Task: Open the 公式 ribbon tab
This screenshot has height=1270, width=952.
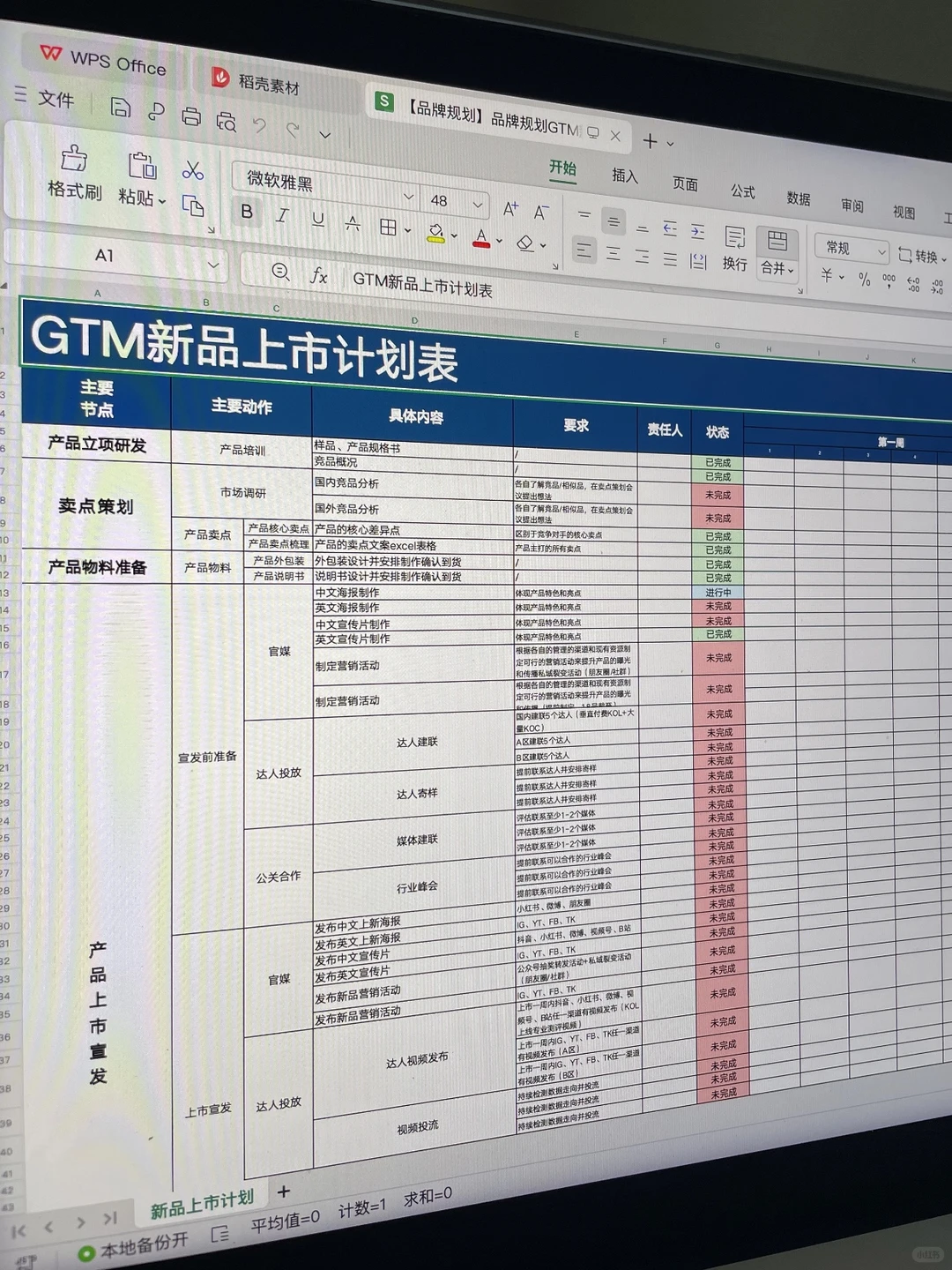Action: [742, 190]
